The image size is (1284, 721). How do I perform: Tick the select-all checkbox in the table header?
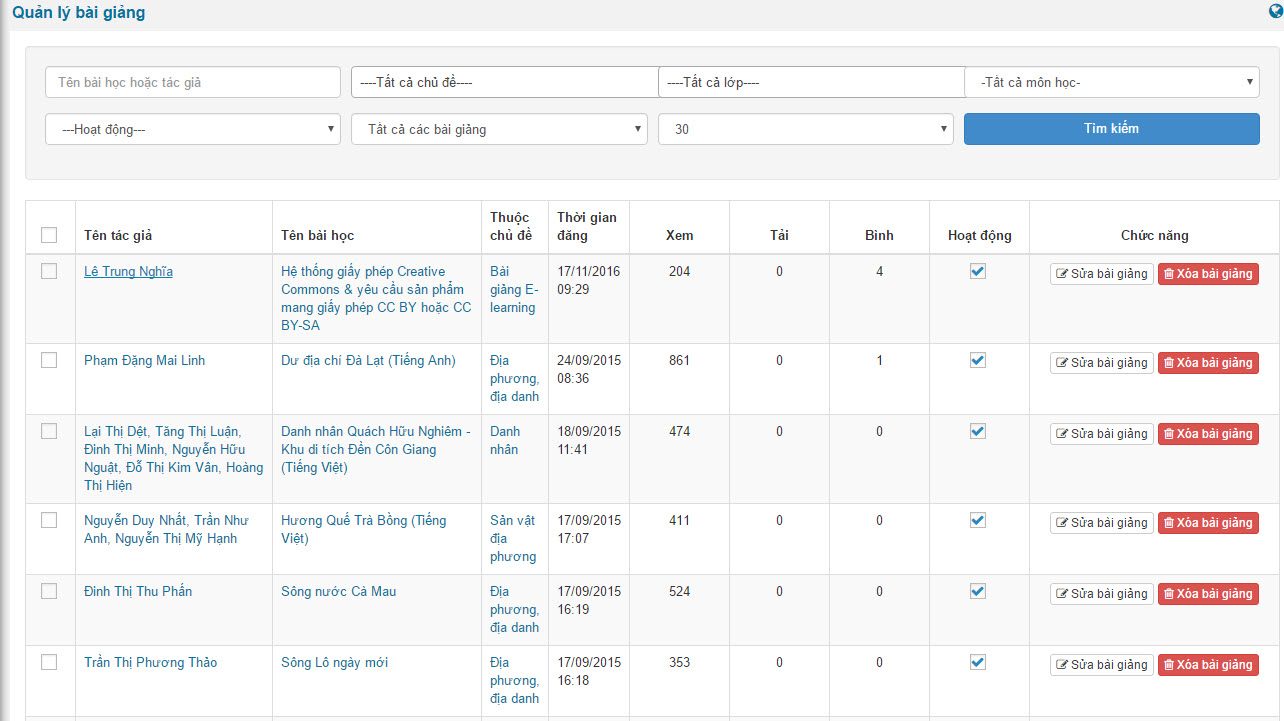tap(49, 235)
